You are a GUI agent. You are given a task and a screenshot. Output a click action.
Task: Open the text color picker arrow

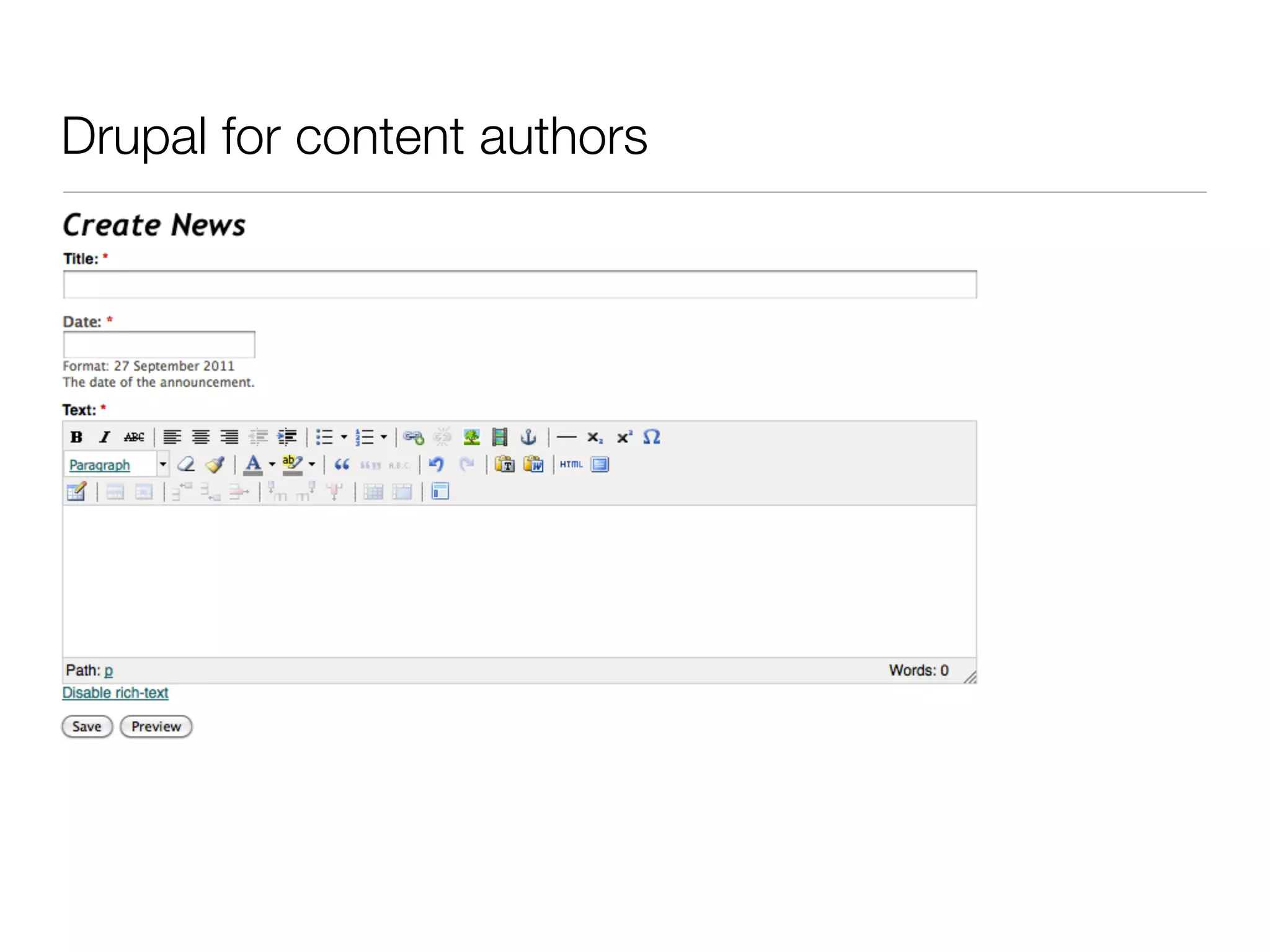click(272, 464)
